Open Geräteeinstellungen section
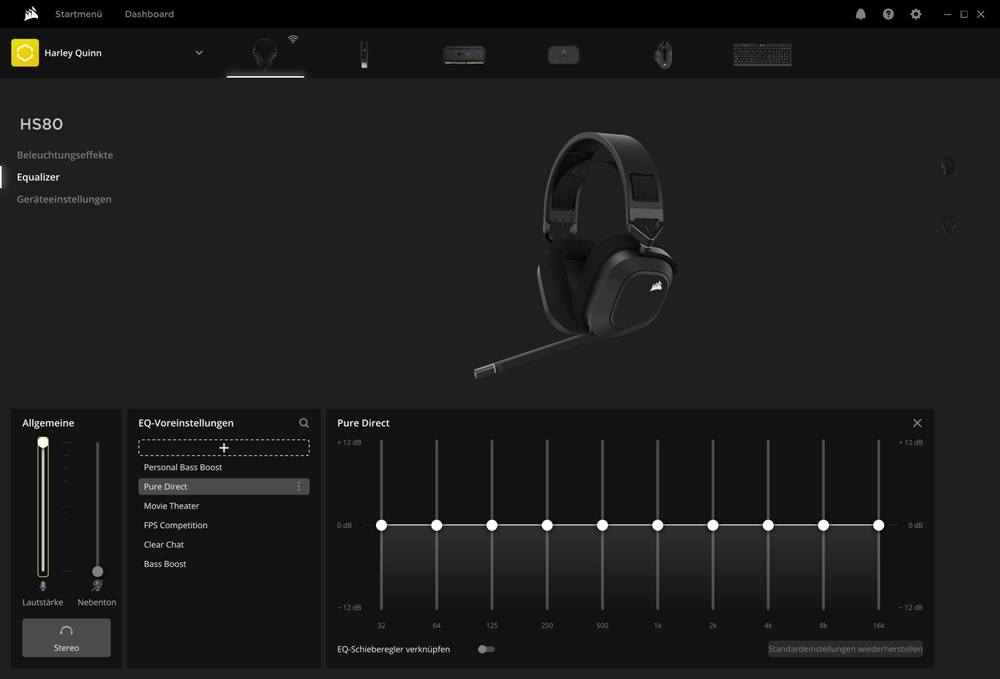This screenshot has width=1000, height=679. [64, 199]
